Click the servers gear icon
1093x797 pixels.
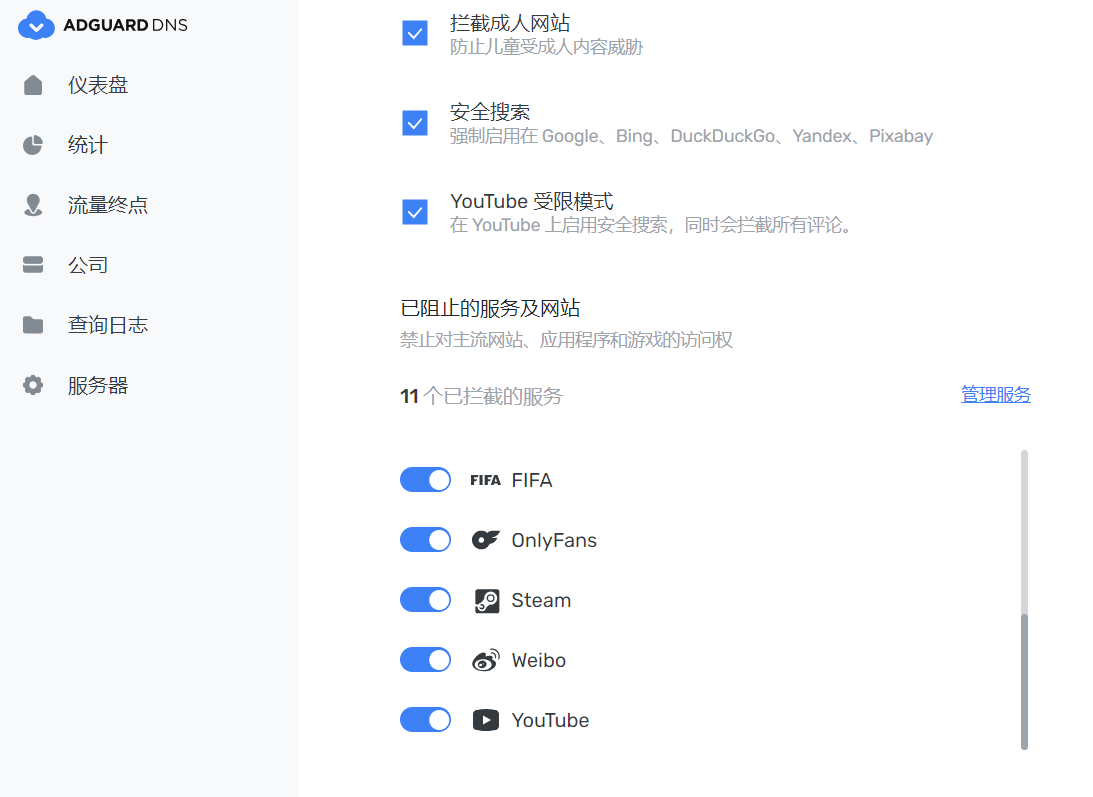33,385
